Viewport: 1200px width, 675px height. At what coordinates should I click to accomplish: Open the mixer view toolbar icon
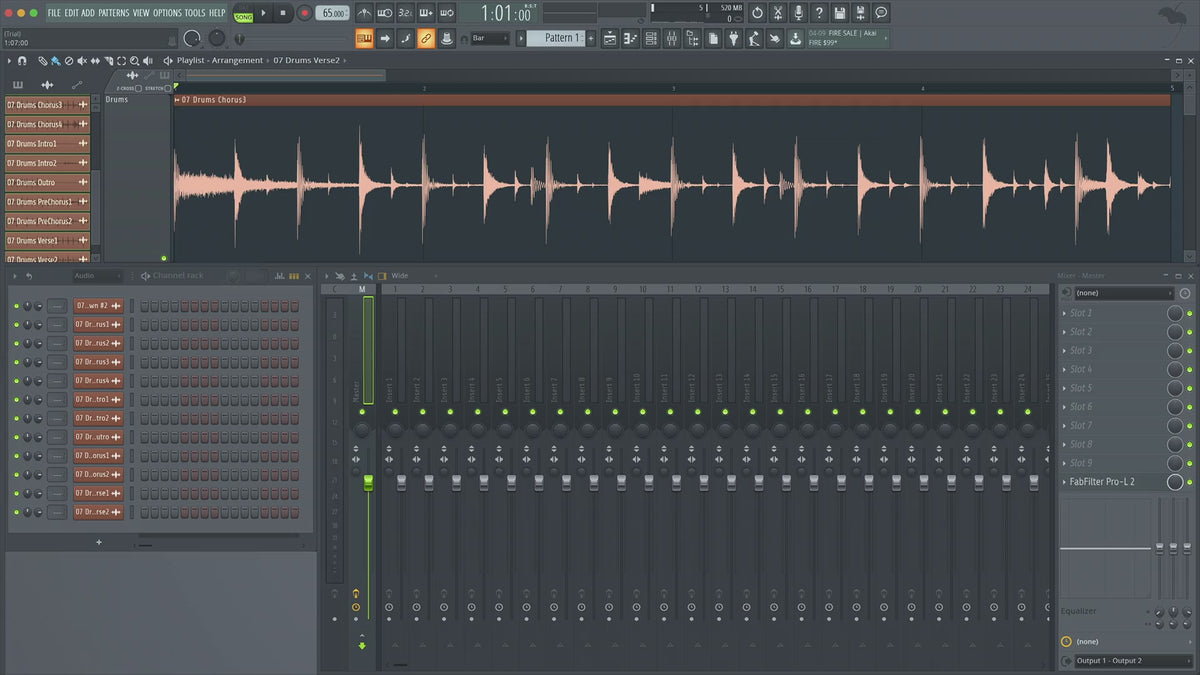point(671,38)
